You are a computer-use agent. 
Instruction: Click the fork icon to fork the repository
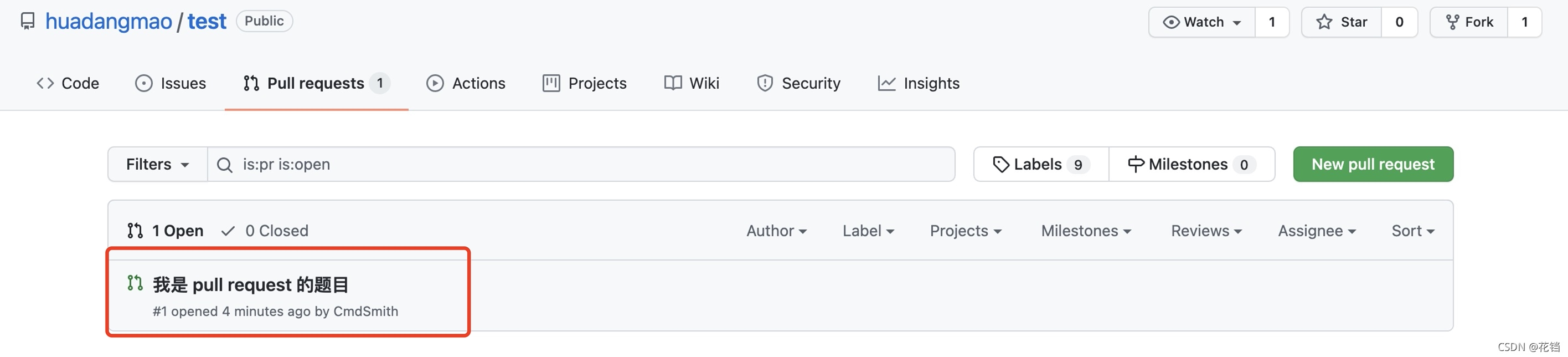pyautogui.click(x=1452, y=23)
